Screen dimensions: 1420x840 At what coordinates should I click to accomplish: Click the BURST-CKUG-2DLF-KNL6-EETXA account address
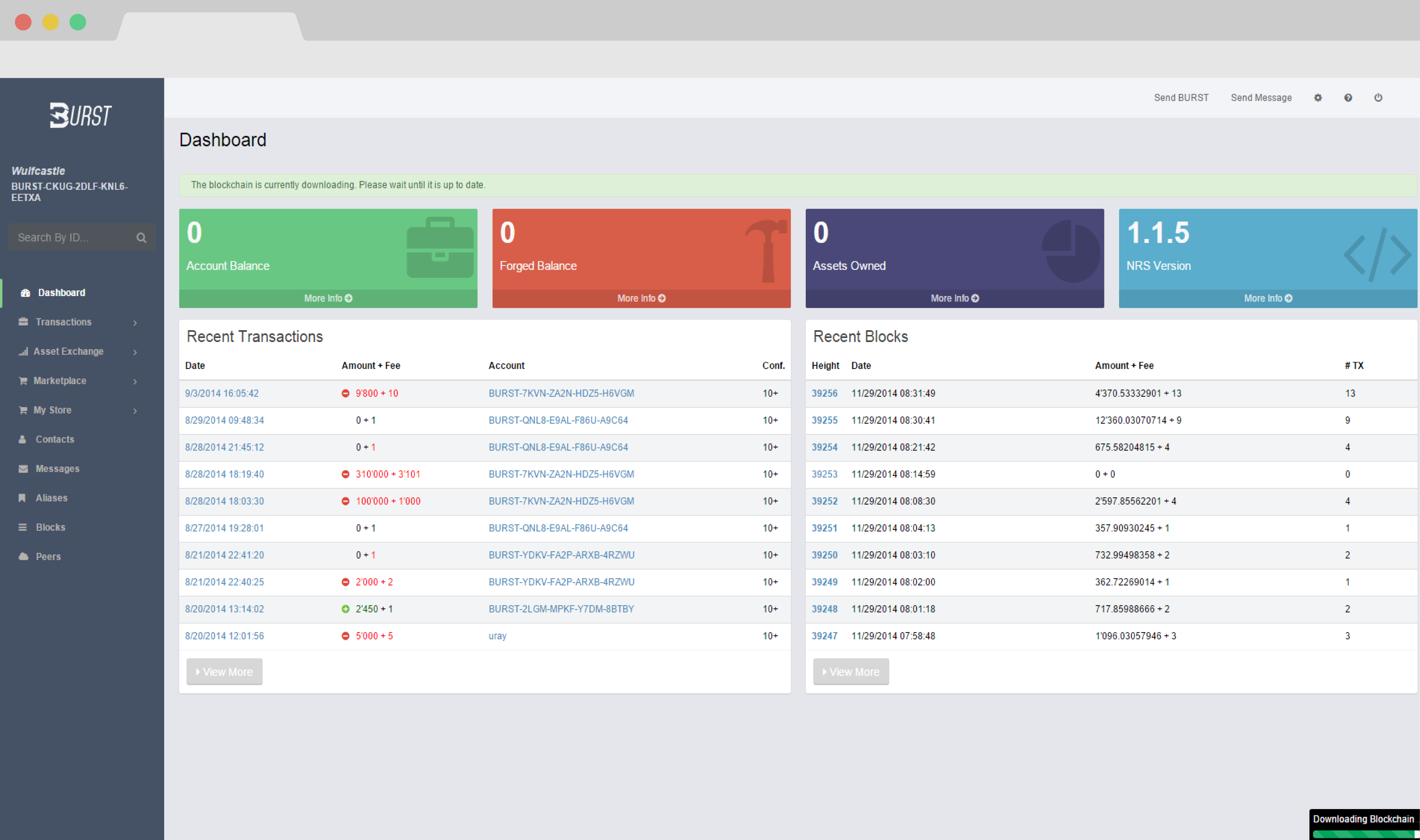(69, 192)
